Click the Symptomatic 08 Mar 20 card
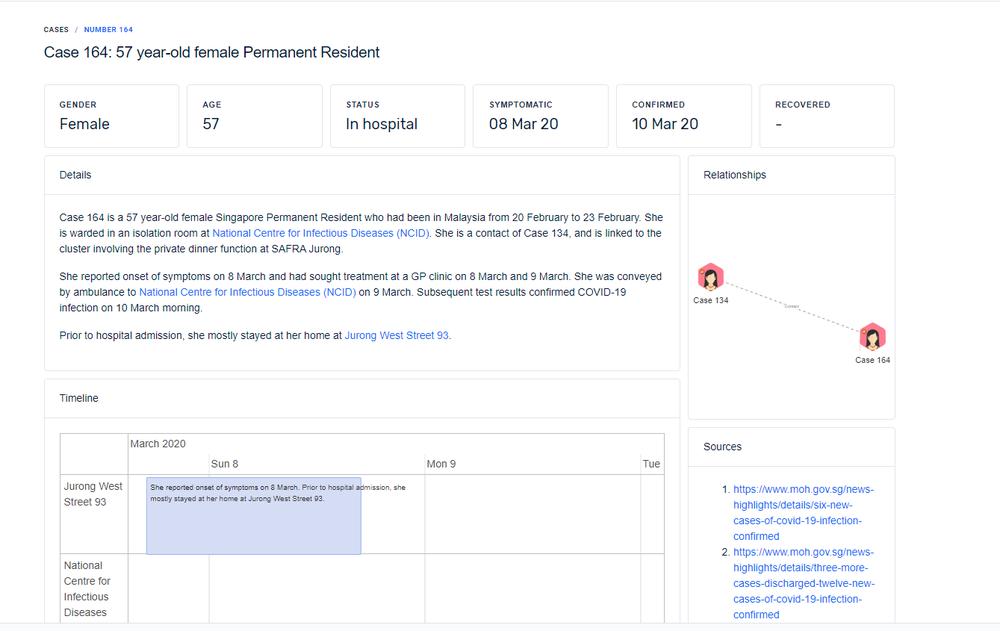Image resolution: width=1000 pixels, height=631 pixels. point(540,116)
